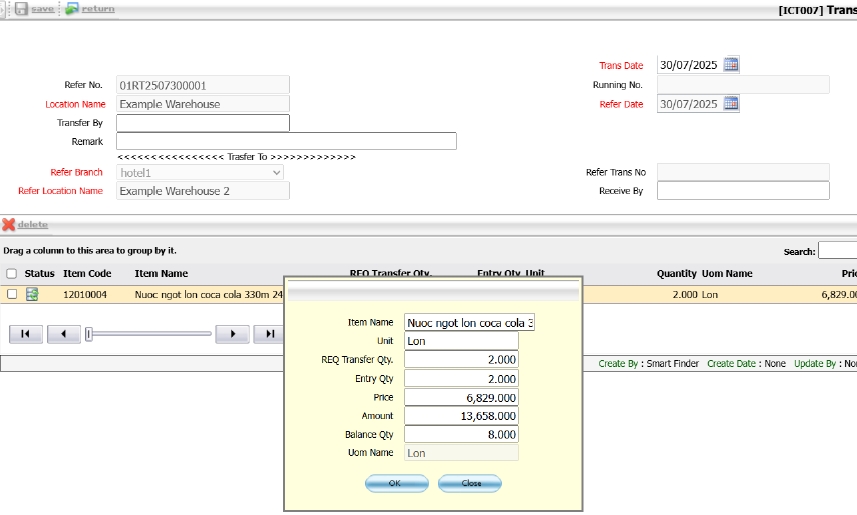Go to last page in grid pager
Image resolution: width=857 pixels, height=515 pixels.
click(x=269, y=334)
